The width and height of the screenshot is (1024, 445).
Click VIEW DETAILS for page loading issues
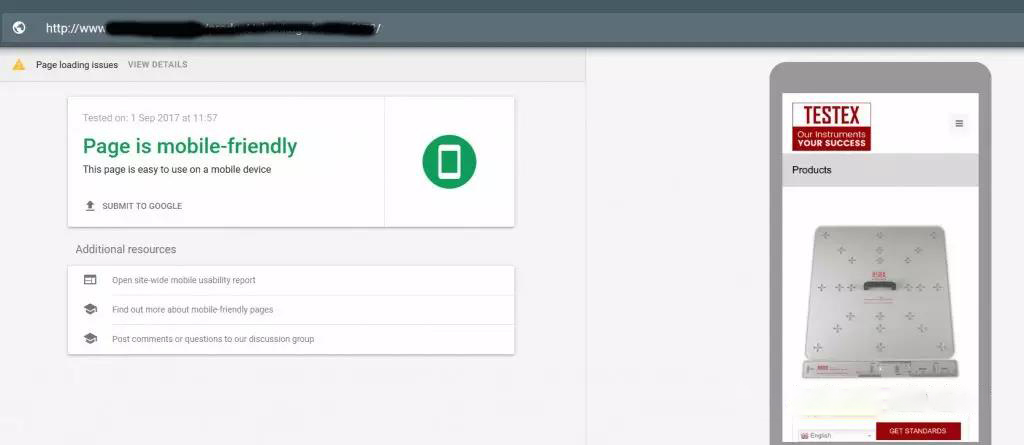pos(157,65)
